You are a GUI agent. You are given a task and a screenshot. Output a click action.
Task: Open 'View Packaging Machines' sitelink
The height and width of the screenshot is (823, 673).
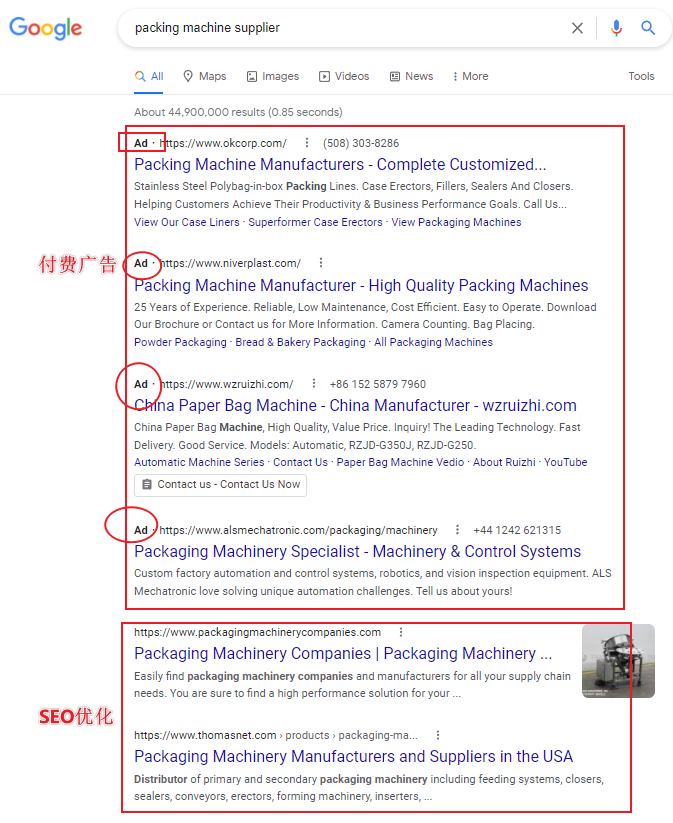[x=456, y=222]
